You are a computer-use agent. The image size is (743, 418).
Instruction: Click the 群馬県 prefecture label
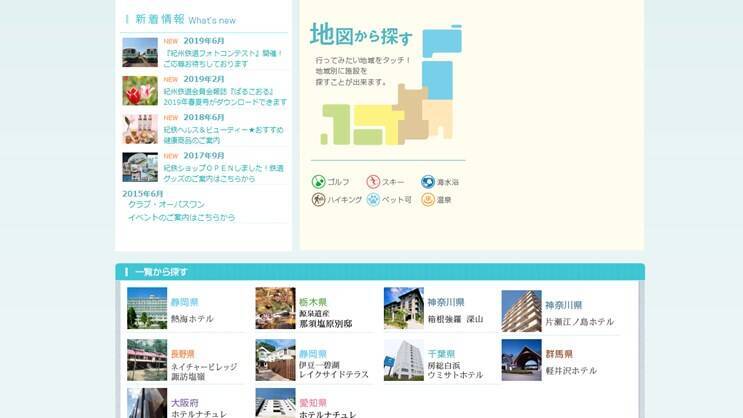coord(559,354)
